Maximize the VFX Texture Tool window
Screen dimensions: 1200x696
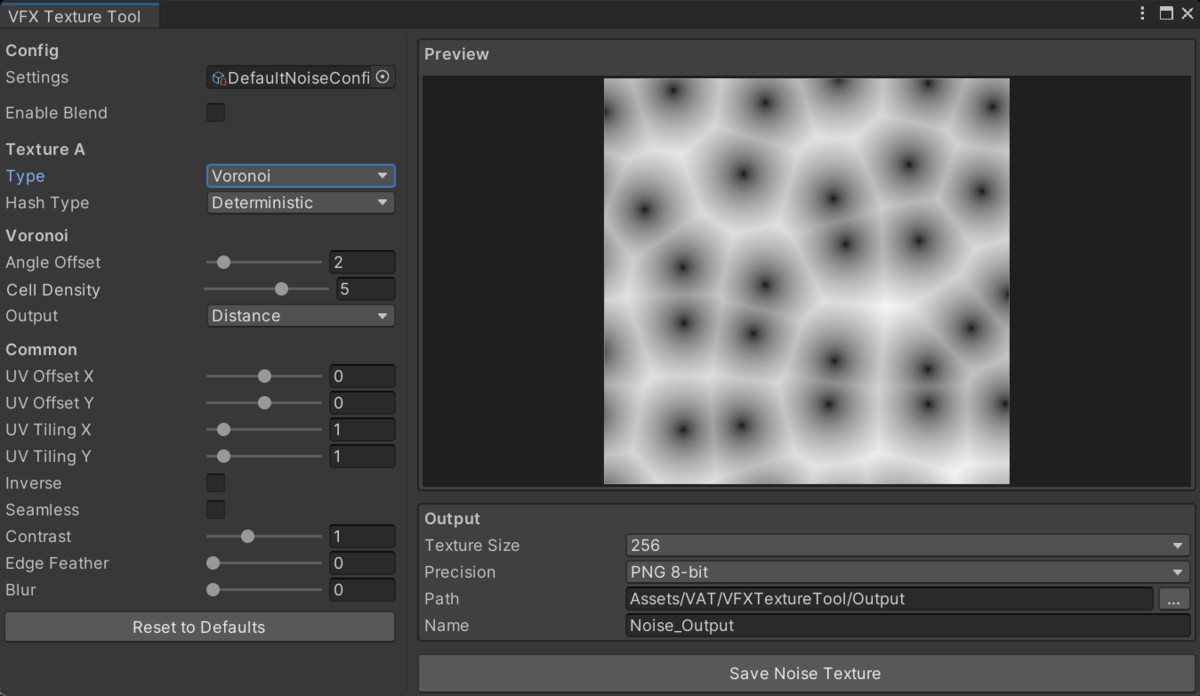[1166, 13]
